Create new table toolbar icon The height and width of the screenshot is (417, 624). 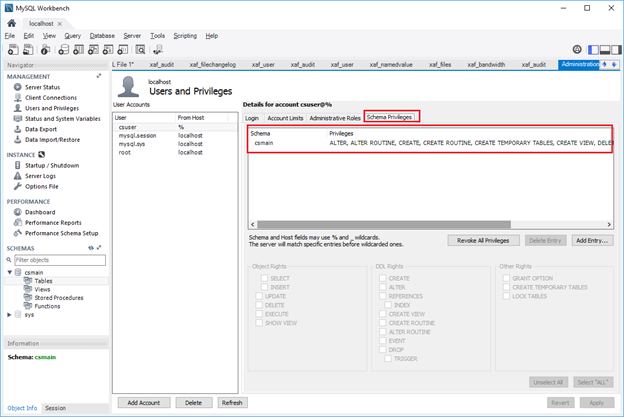tap(78, 50)
